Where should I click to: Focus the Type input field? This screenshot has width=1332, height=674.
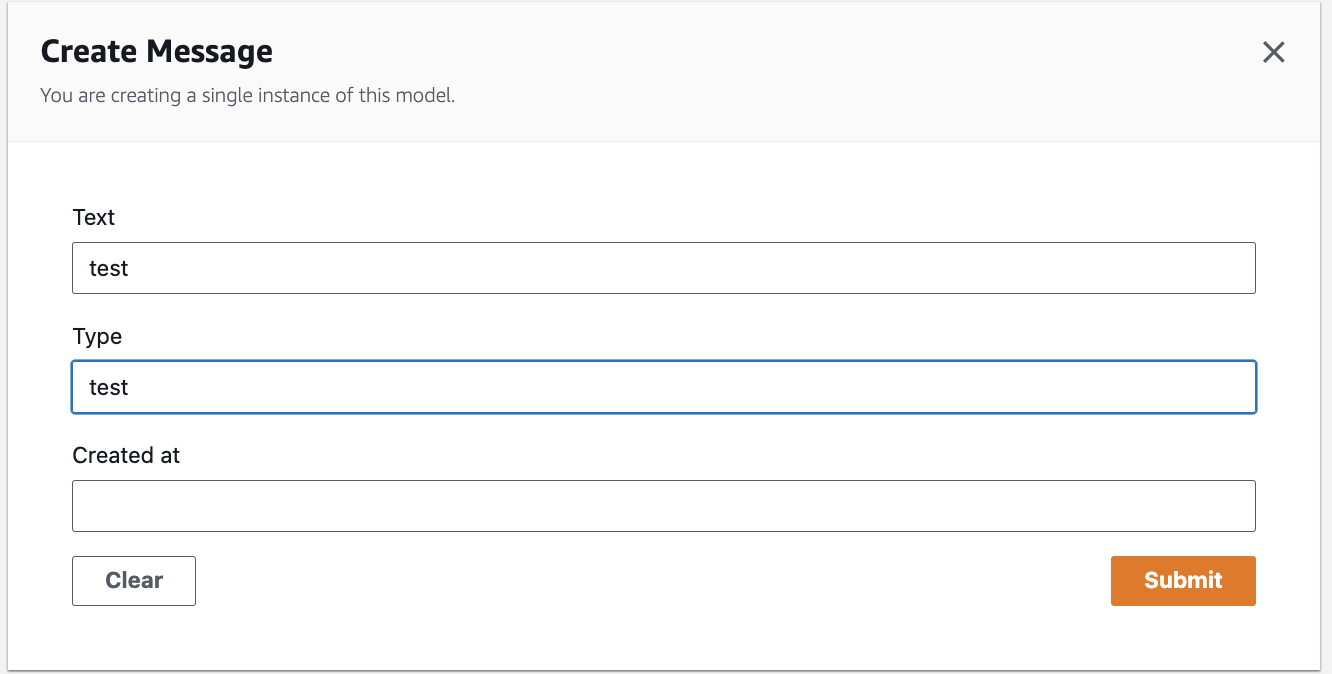tap(663, 387)
